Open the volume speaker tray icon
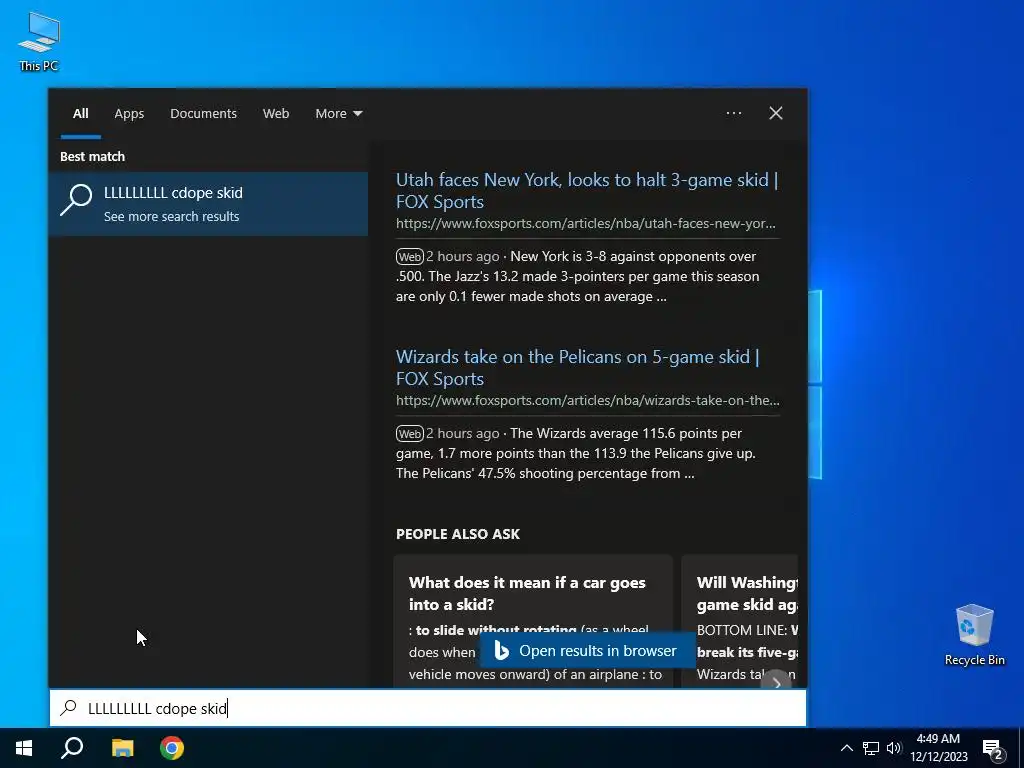 894,748
